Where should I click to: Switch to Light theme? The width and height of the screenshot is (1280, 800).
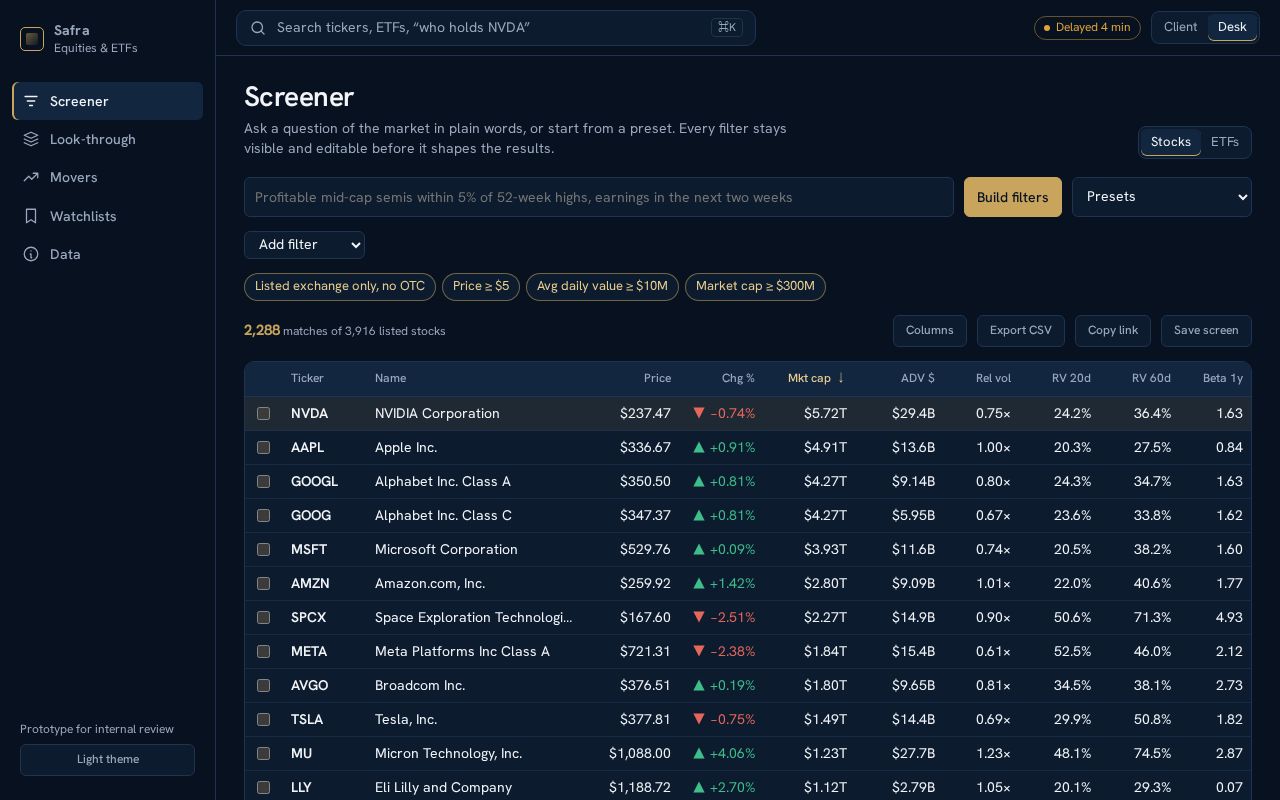tap(108, 760)
